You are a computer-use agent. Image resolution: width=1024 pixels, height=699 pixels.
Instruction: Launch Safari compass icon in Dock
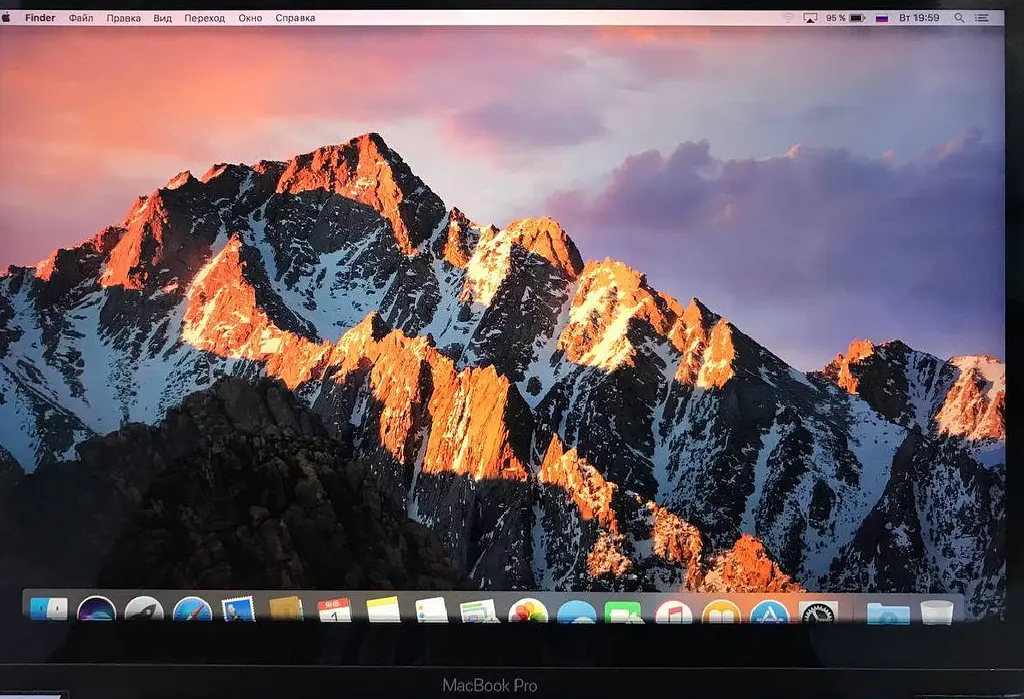point(193,609)
